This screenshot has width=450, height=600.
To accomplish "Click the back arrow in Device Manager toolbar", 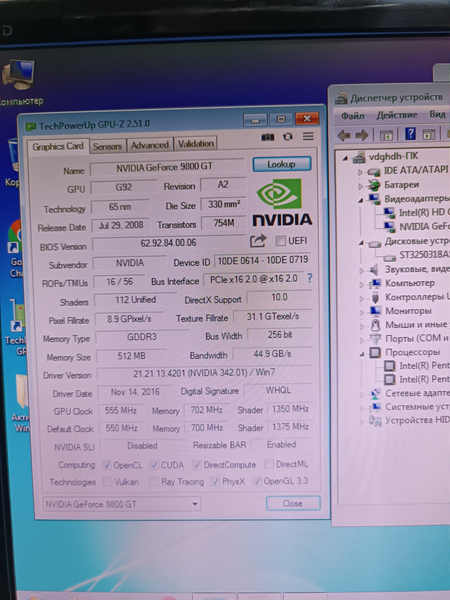I will tap(344, 135).
